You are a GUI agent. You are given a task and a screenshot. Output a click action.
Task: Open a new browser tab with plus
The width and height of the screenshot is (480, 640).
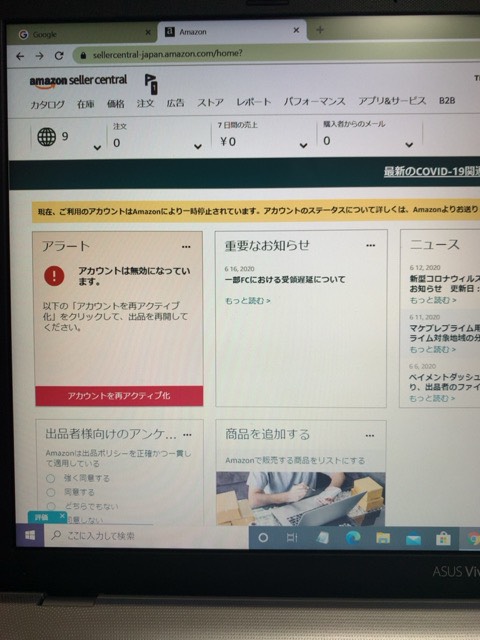[x=320, y=30]
